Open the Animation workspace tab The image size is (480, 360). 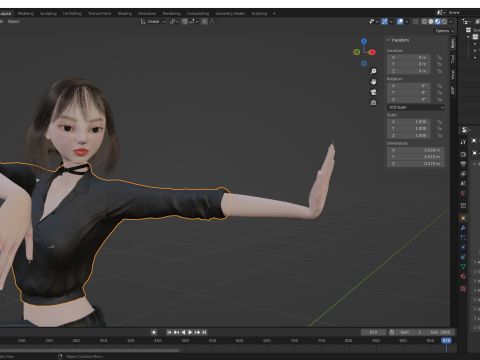point(147,14)
